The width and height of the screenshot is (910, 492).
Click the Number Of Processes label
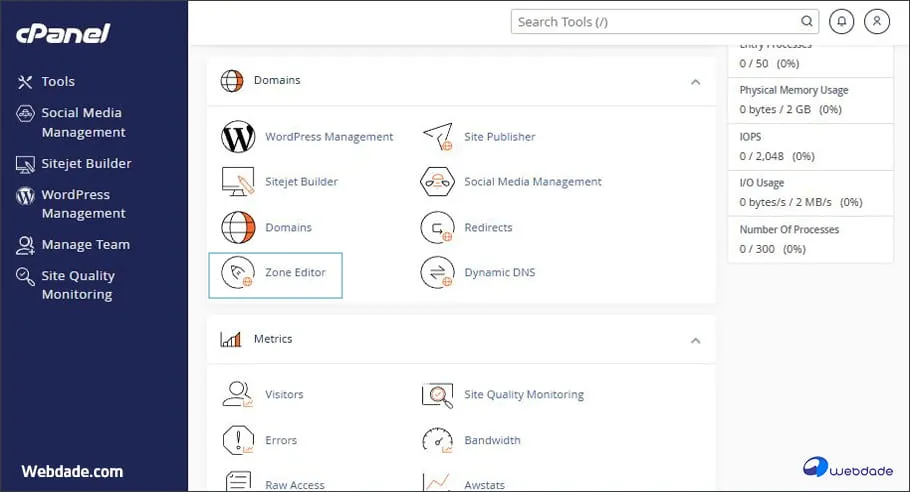pyautogui.click(x=789, y=230)
